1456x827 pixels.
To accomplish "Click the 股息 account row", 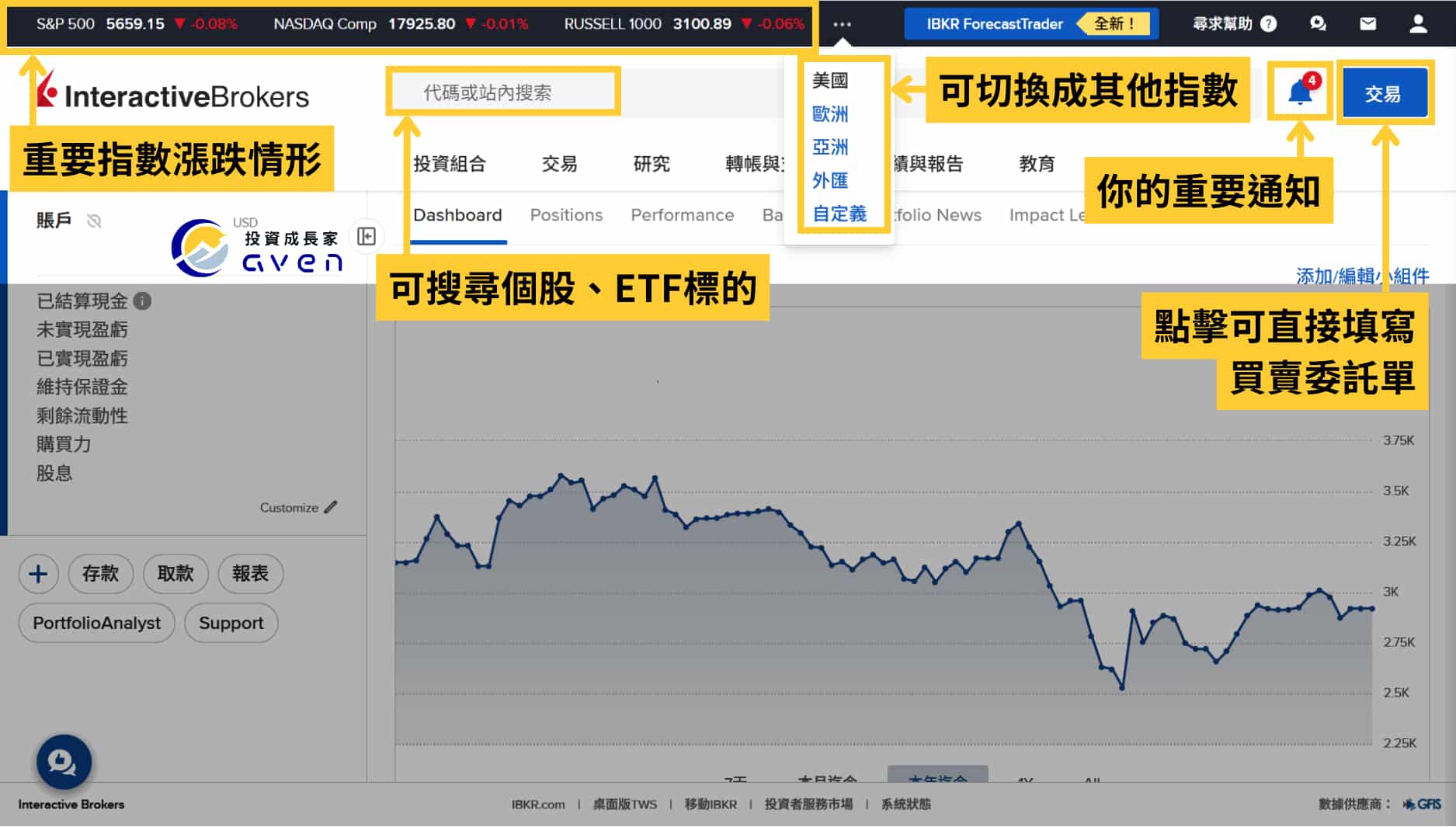I will click(54, 473).
